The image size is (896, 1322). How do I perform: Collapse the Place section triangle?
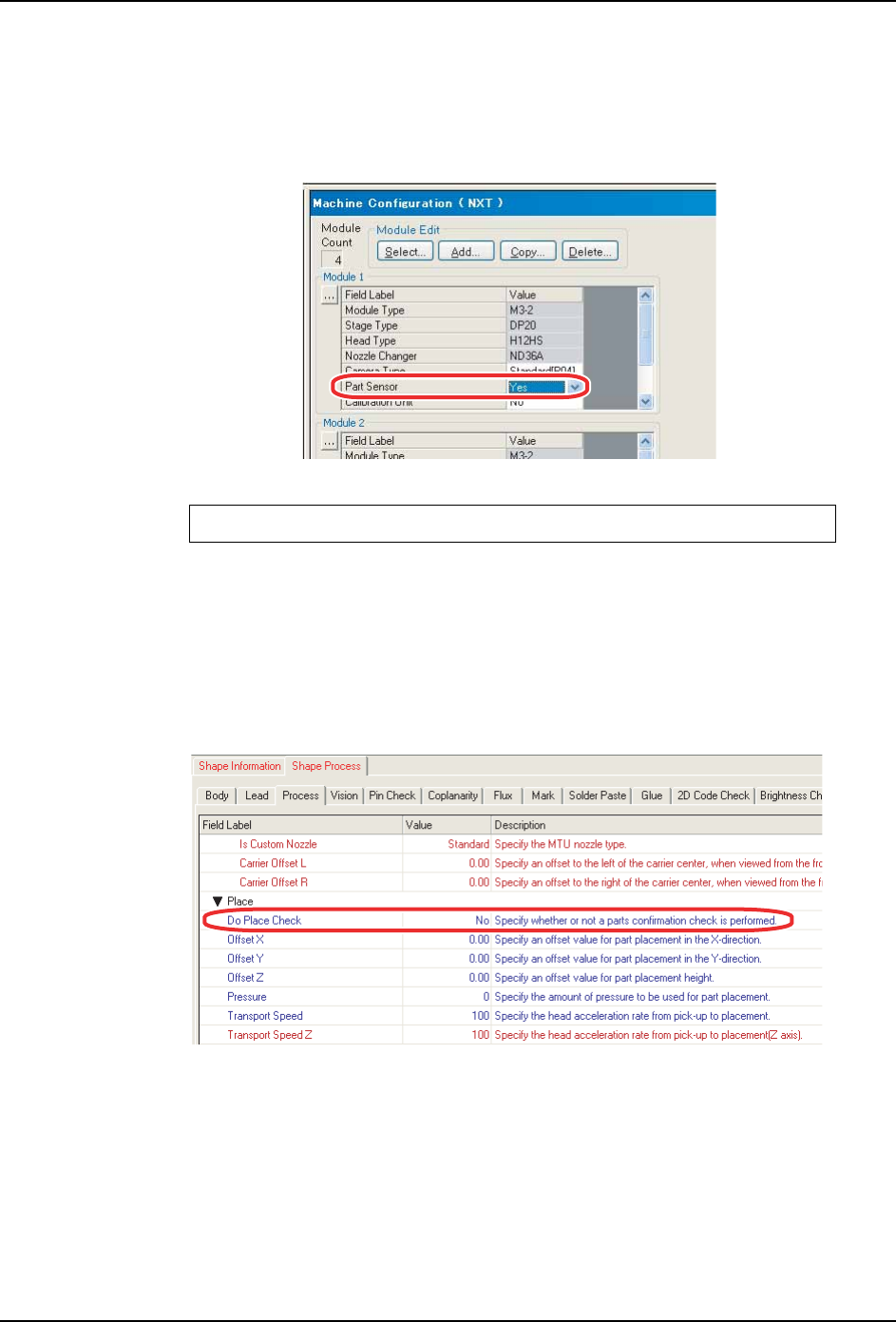[218, 901]
